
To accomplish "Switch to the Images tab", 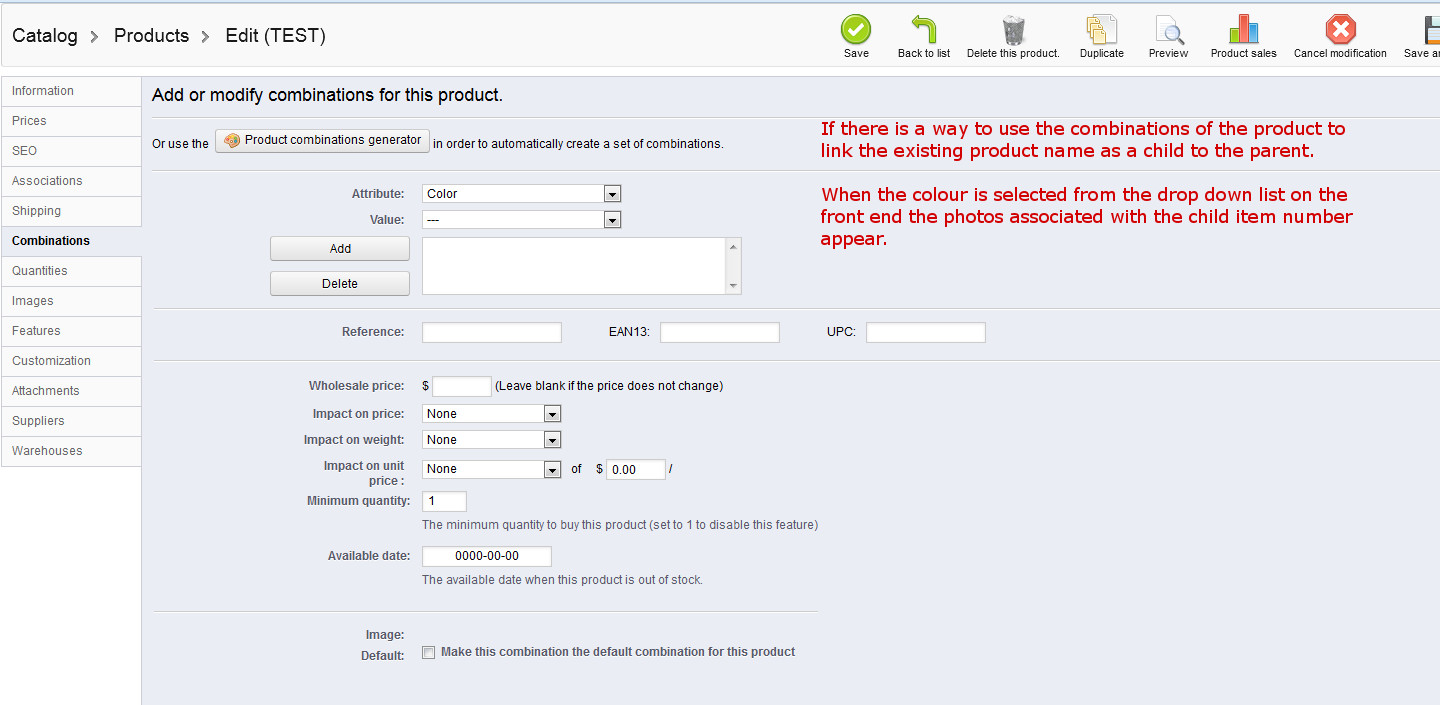I will [33, 301].
